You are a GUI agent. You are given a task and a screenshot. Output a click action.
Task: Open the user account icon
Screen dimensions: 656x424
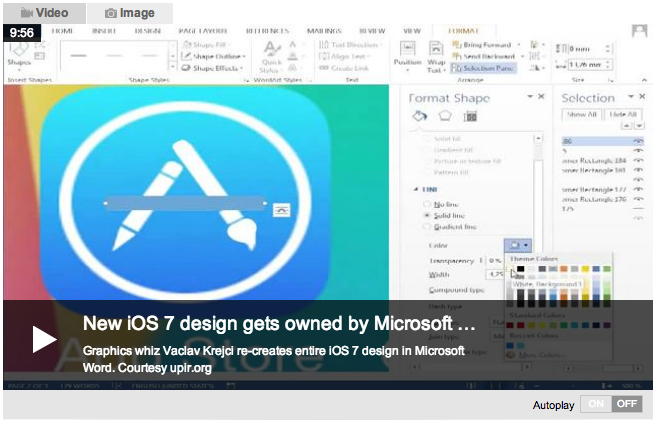(x=639, y=31)
